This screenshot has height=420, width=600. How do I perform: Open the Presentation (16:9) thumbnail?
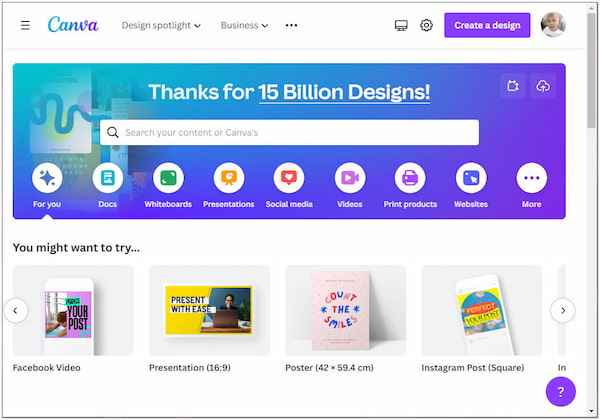[x=209, y=310]
